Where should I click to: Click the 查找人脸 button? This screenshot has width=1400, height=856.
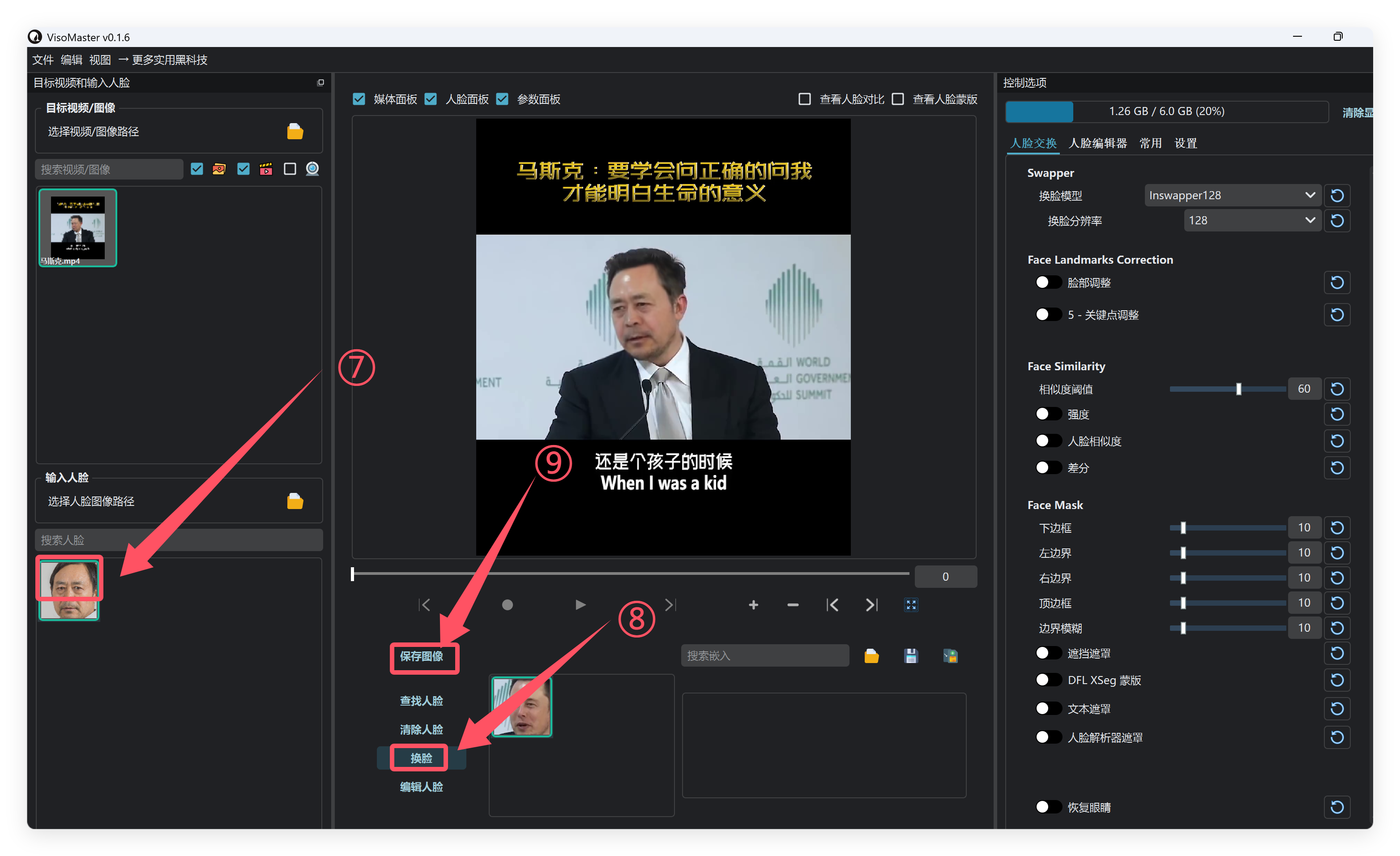point(422,702)
